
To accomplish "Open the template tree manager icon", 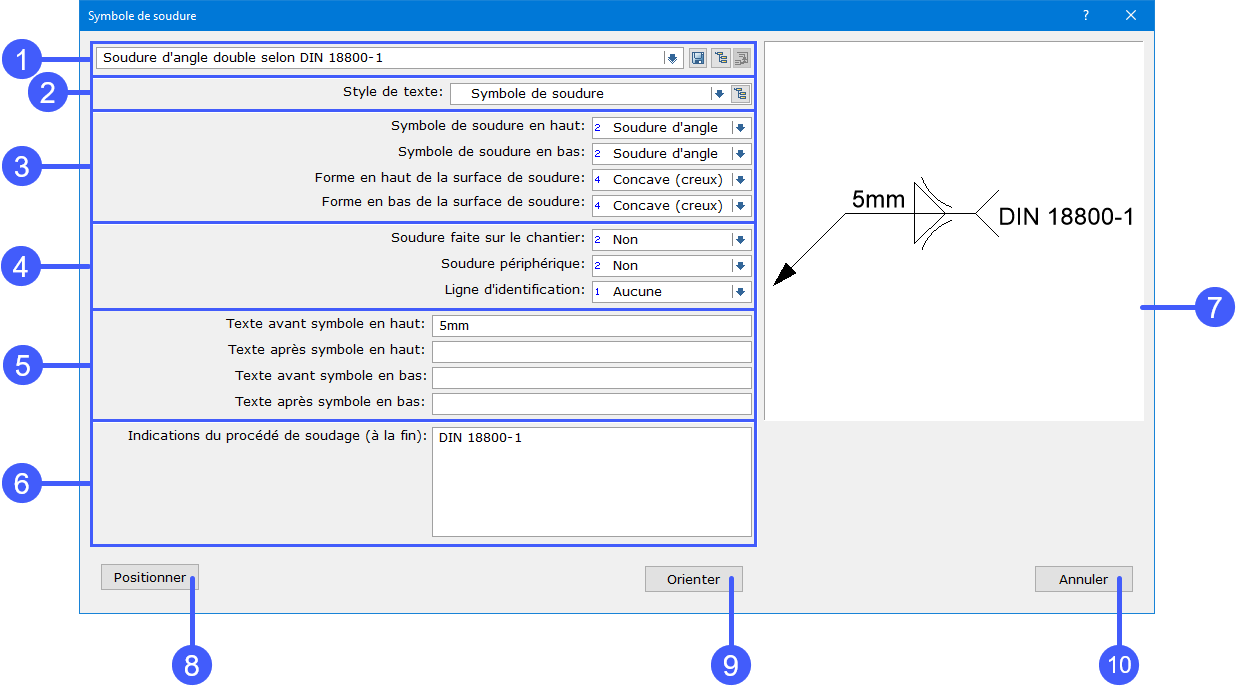I will (720, 58).
